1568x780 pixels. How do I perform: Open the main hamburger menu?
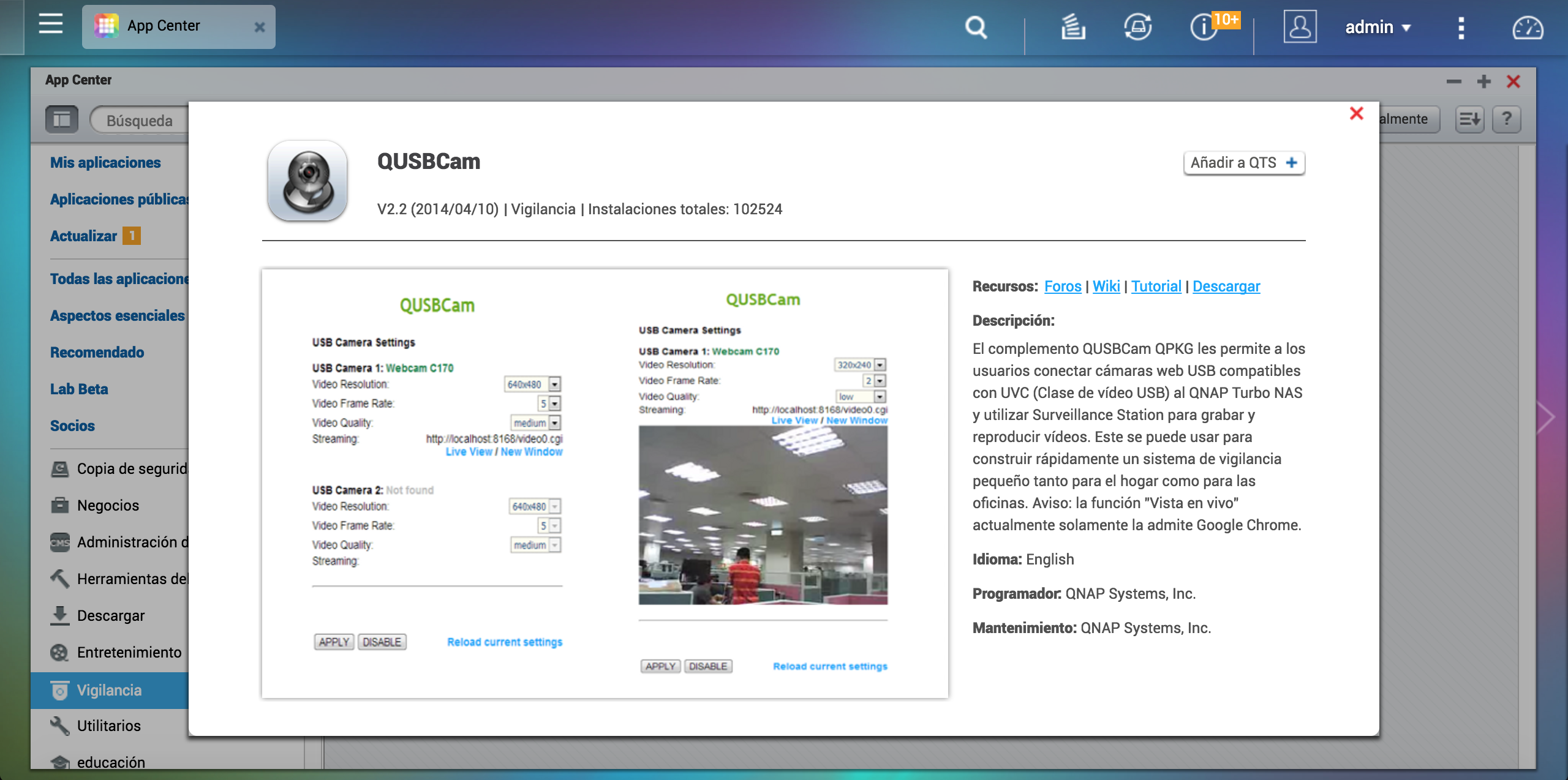click(x=50, y=24)
